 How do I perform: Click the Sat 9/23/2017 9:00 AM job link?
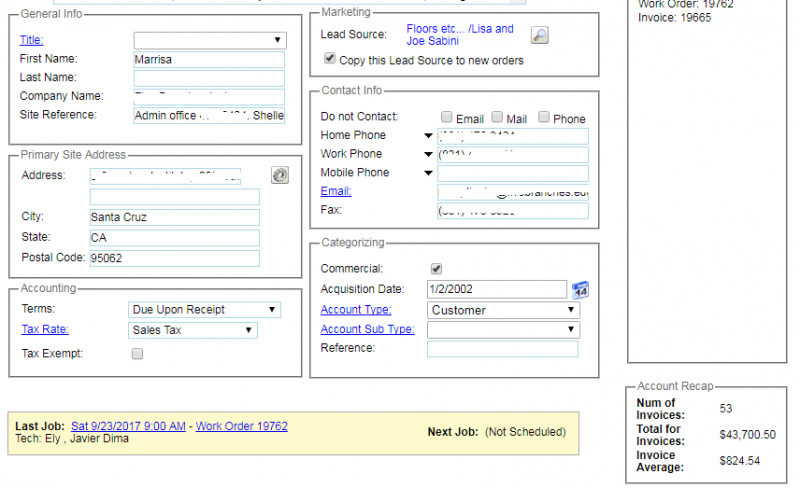click(128, 426)
